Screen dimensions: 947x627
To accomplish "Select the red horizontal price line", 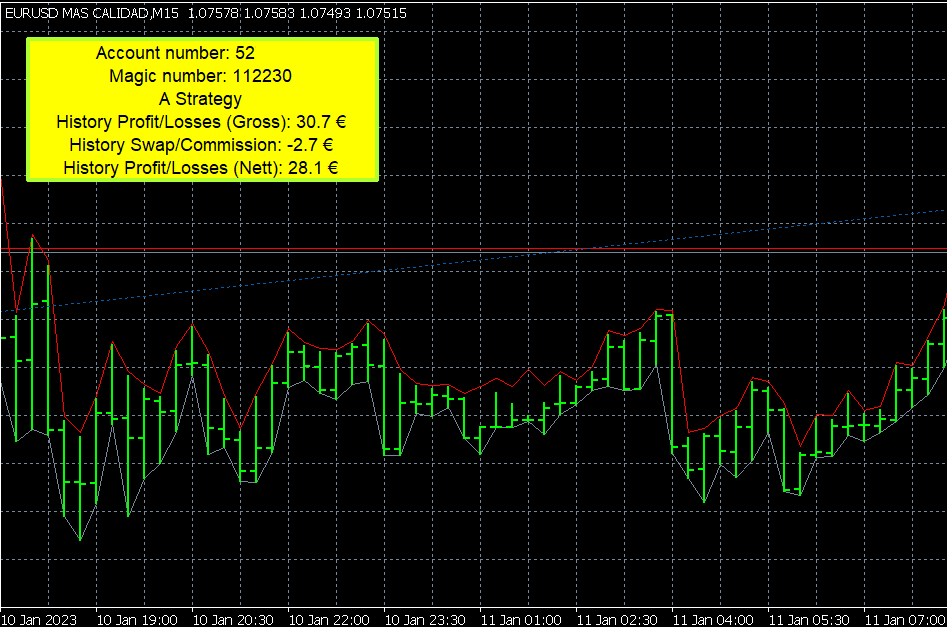I will (474, 249).
